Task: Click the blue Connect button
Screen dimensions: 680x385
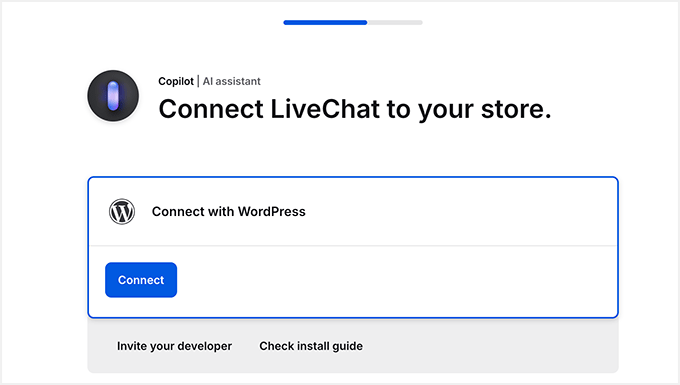Action: point(141,280)
